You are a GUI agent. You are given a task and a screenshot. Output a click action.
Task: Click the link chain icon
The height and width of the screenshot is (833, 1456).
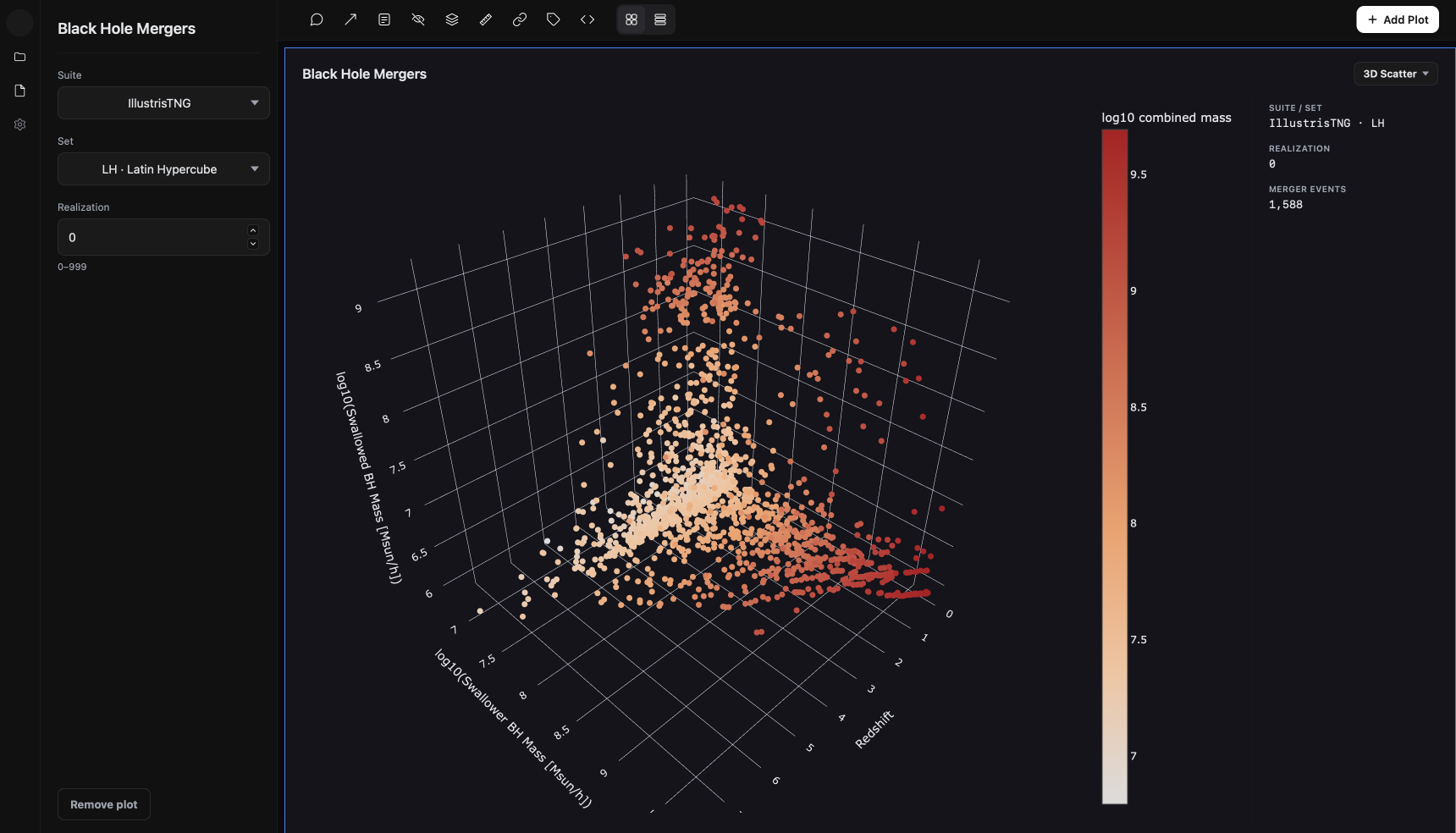tap(520, 19)
